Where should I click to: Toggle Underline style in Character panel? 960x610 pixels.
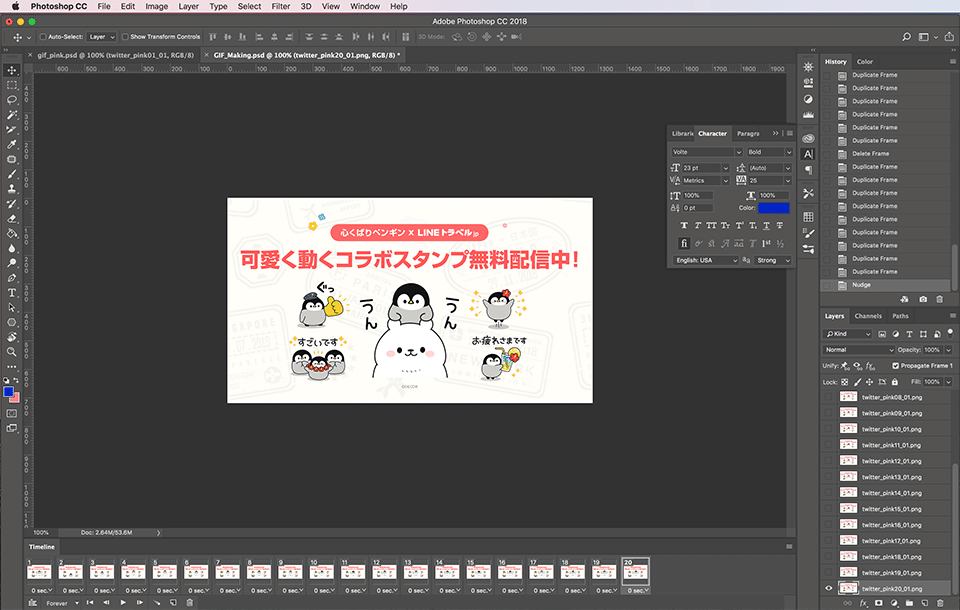766,225
